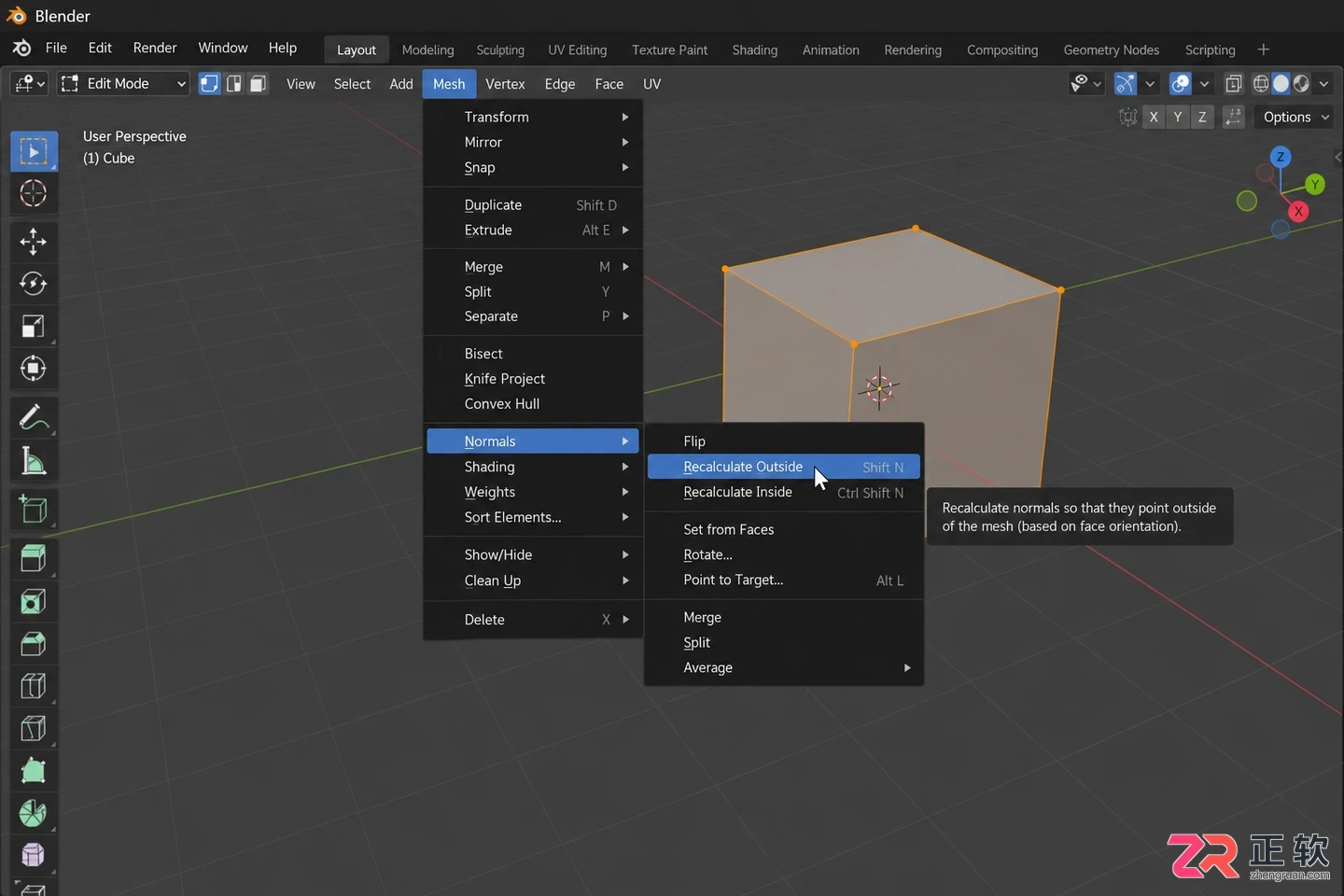This screenshot has height=896, width=1344.
Task: Enable edge select mode
Action: point(234,84)
